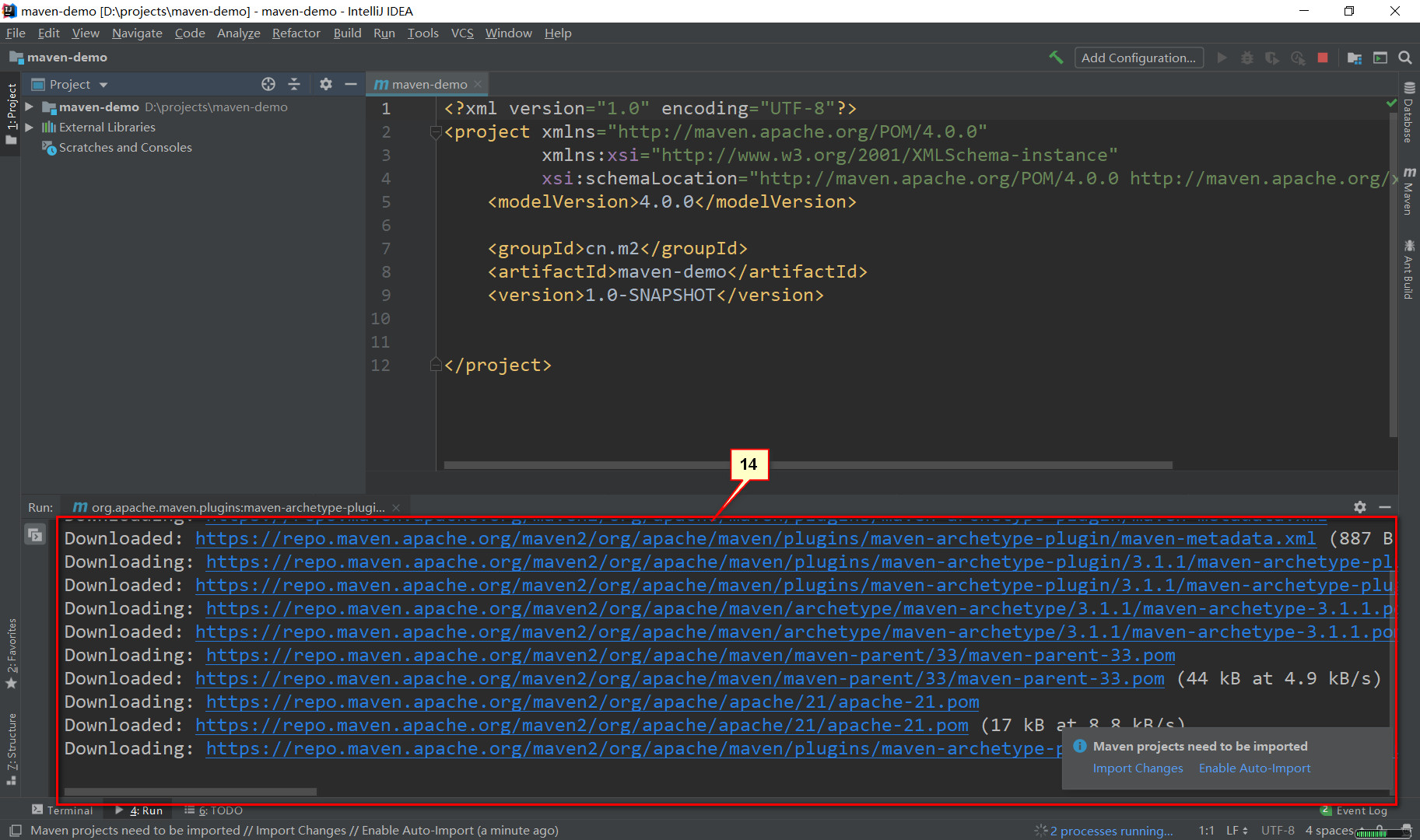Viewport: 1420px width, 840px height.
Task: Click the Run console horizontal scrollbar
Action: tap(190, 792)
